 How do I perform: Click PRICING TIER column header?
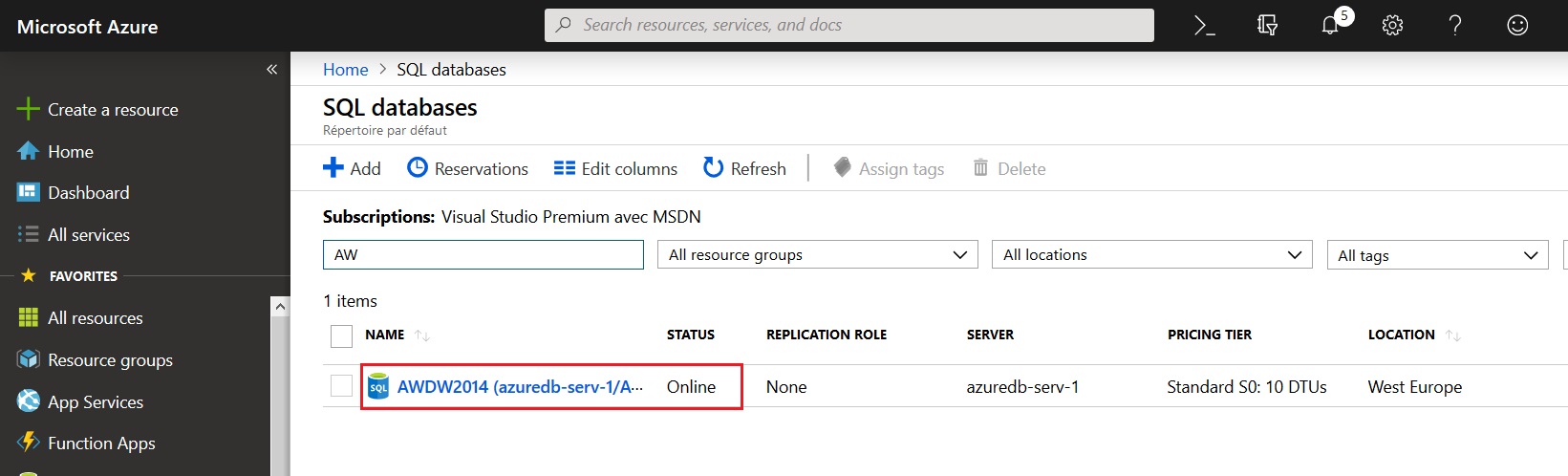tap(1210, 335)
